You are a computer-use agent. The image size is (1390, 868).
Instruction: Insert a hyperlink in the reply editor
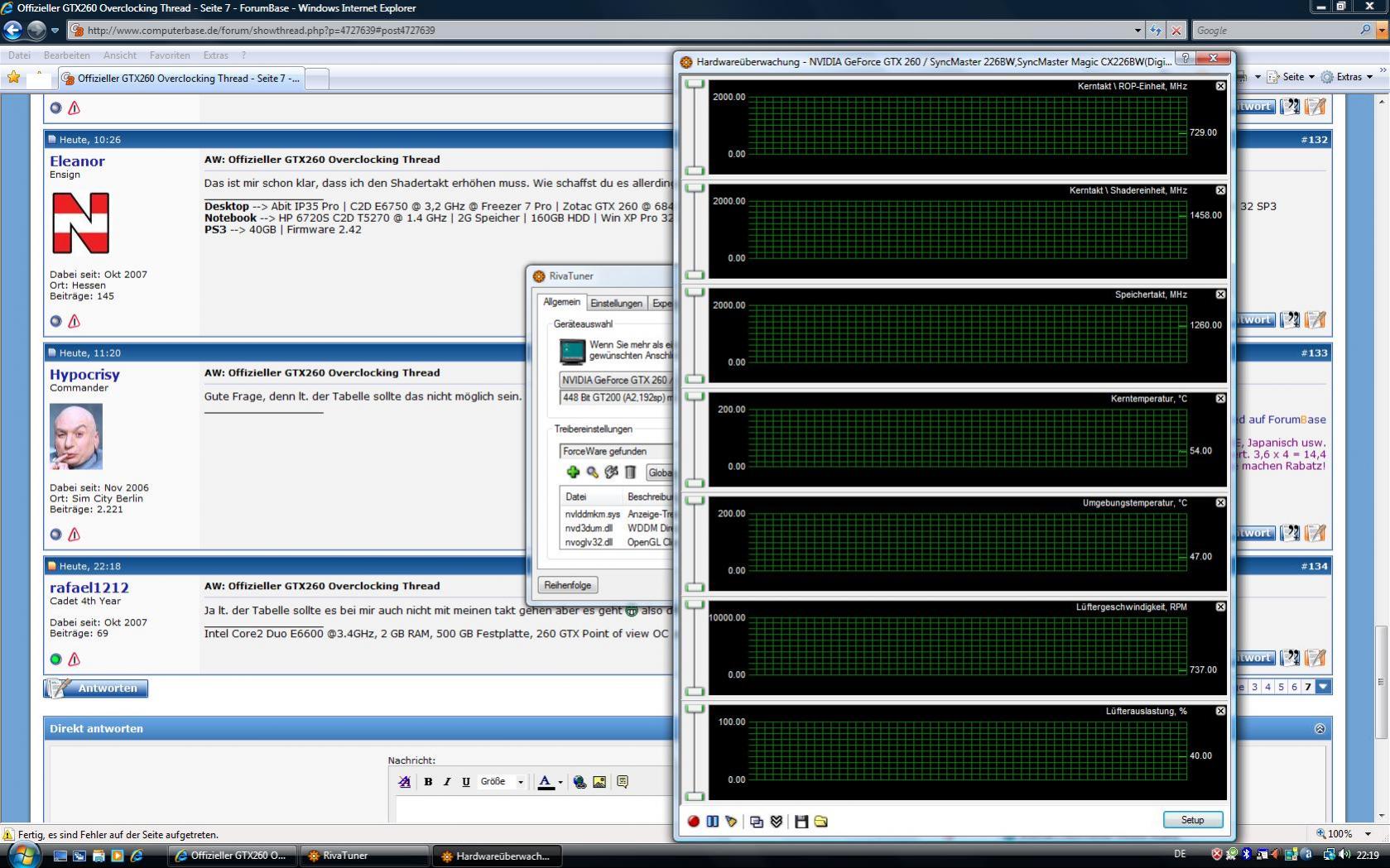[580, 781]
